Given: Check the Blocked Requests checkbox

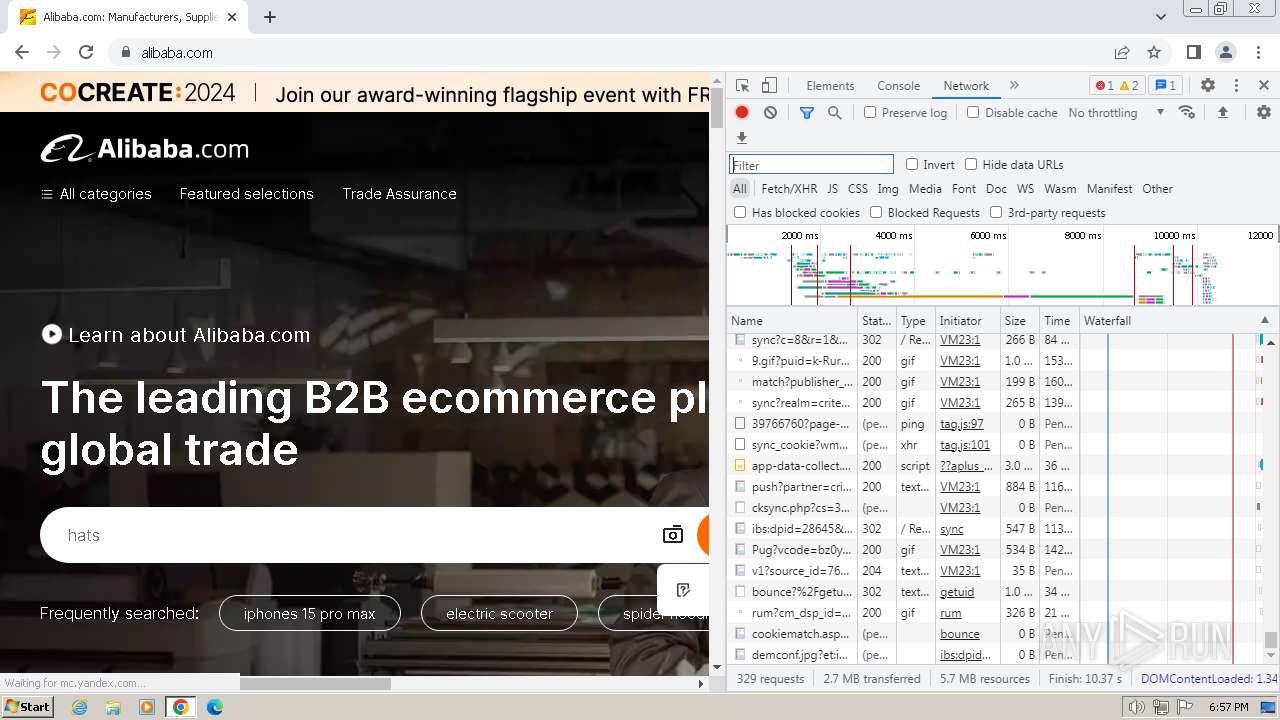Looking at the screenshot, I should coord(876,213).
